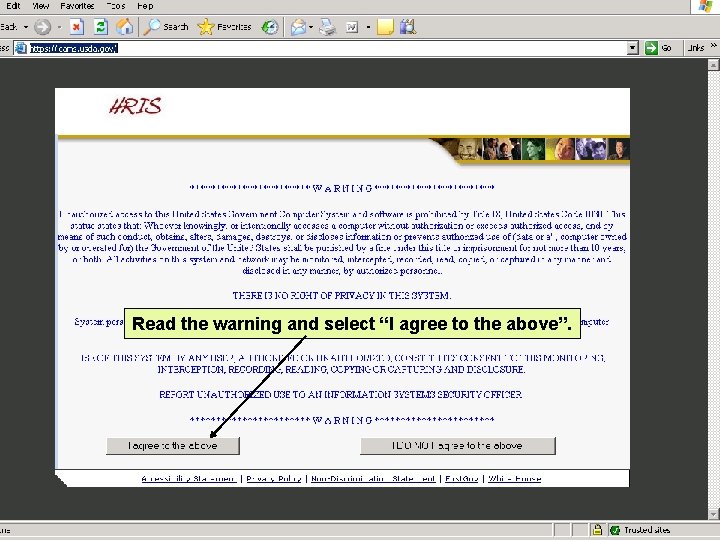Open the Non-Discrimination Statement link
The image size is (720, 540).
coord(373,478)
